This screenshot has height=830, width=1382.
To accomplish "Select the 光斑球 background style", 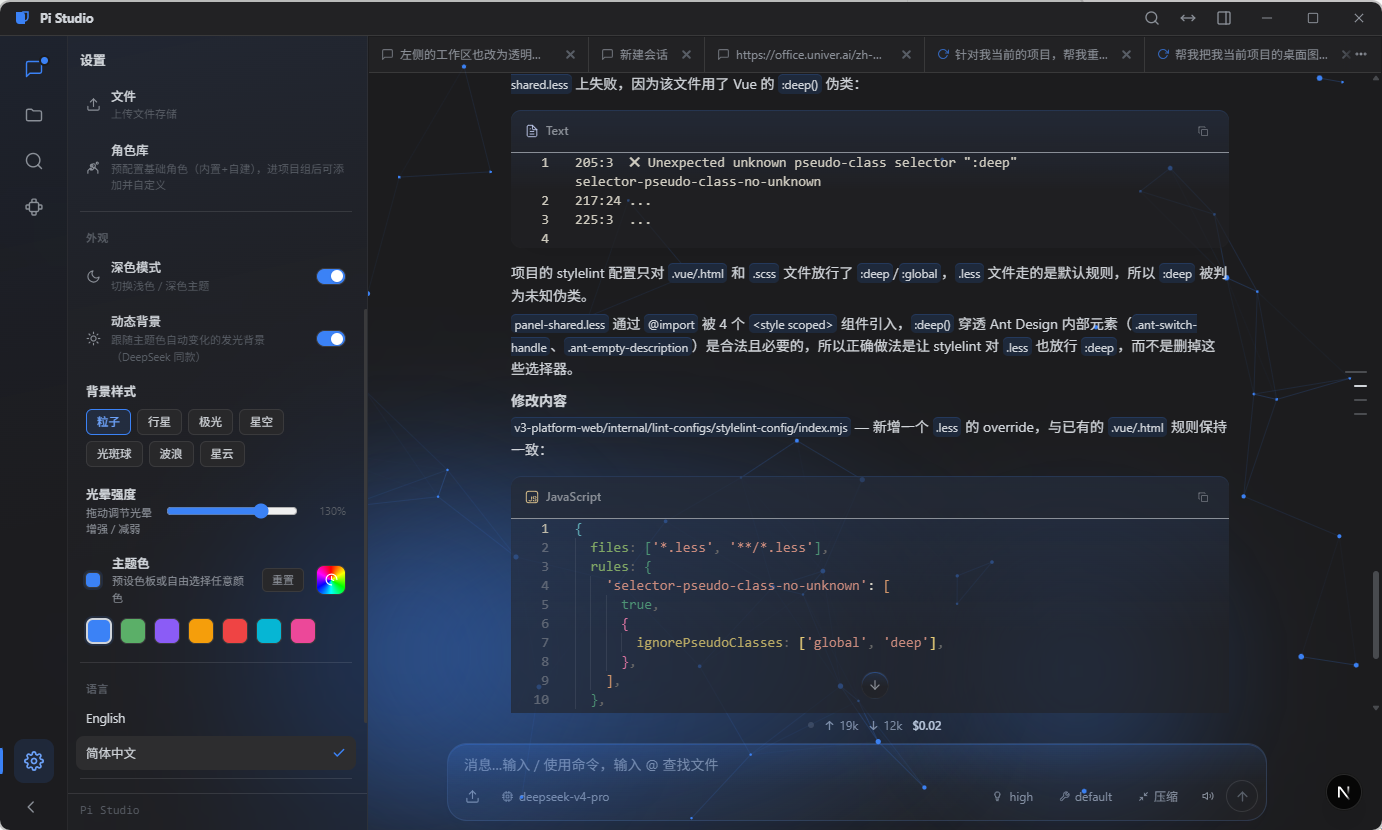I will pyautogui.click(x=114, y=454).
